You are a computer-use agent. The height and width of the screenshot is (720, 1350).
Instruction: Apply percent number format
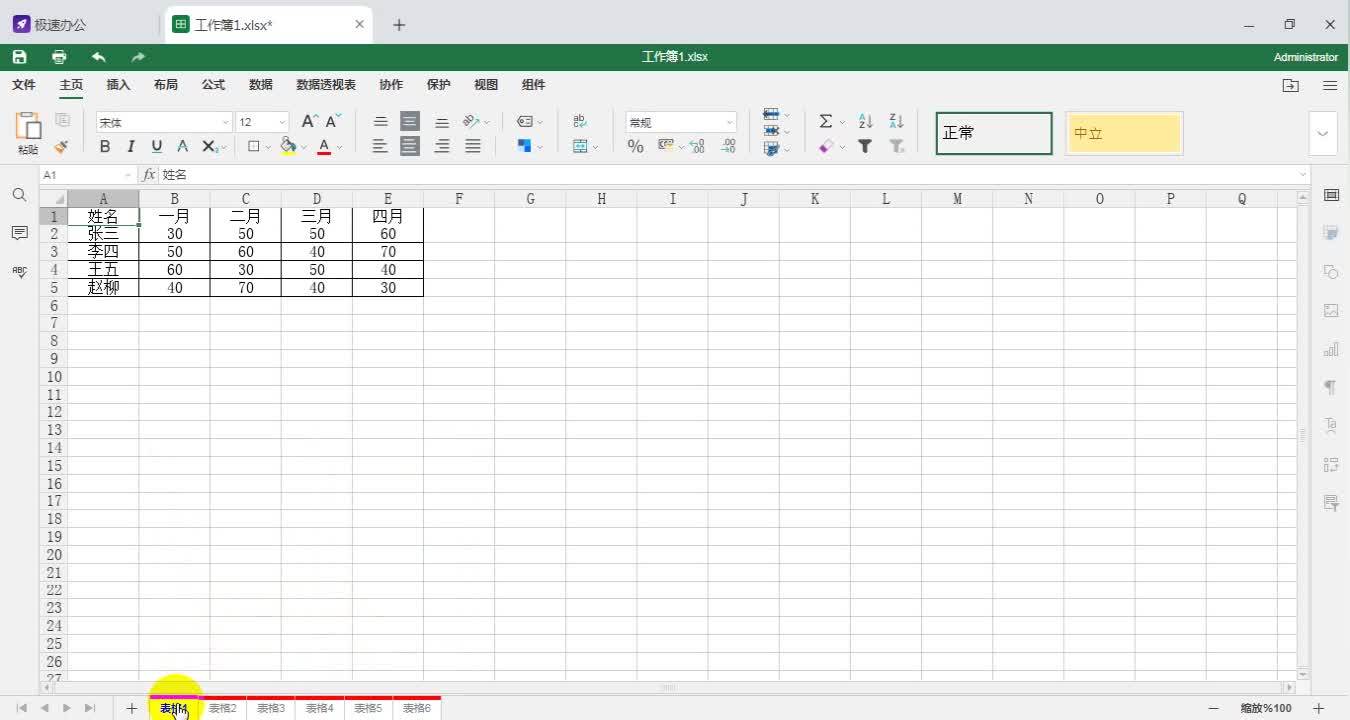point(635,146)
